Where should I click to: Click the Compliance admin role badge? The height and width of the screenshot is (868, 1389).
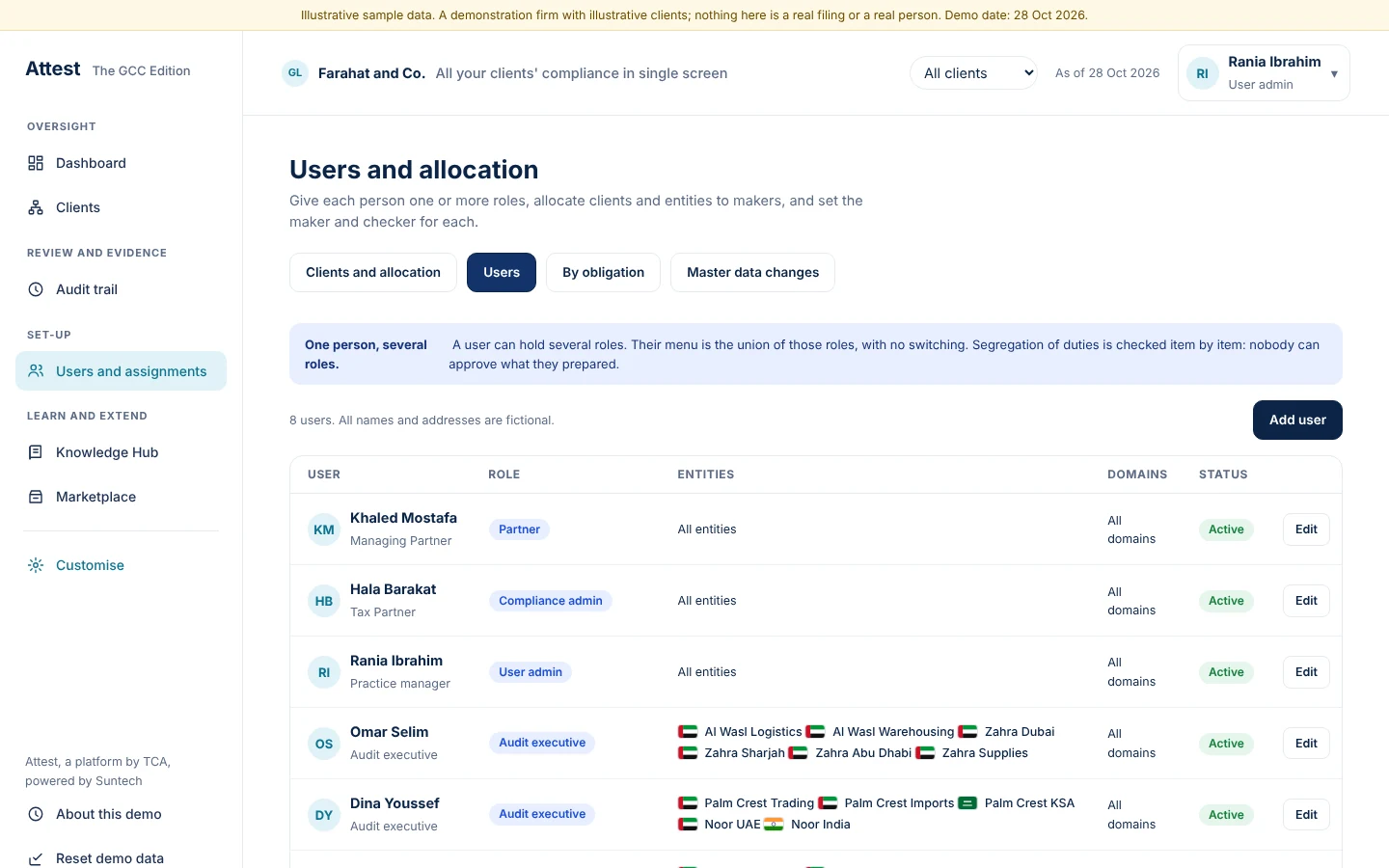click(x=550, y=601)
